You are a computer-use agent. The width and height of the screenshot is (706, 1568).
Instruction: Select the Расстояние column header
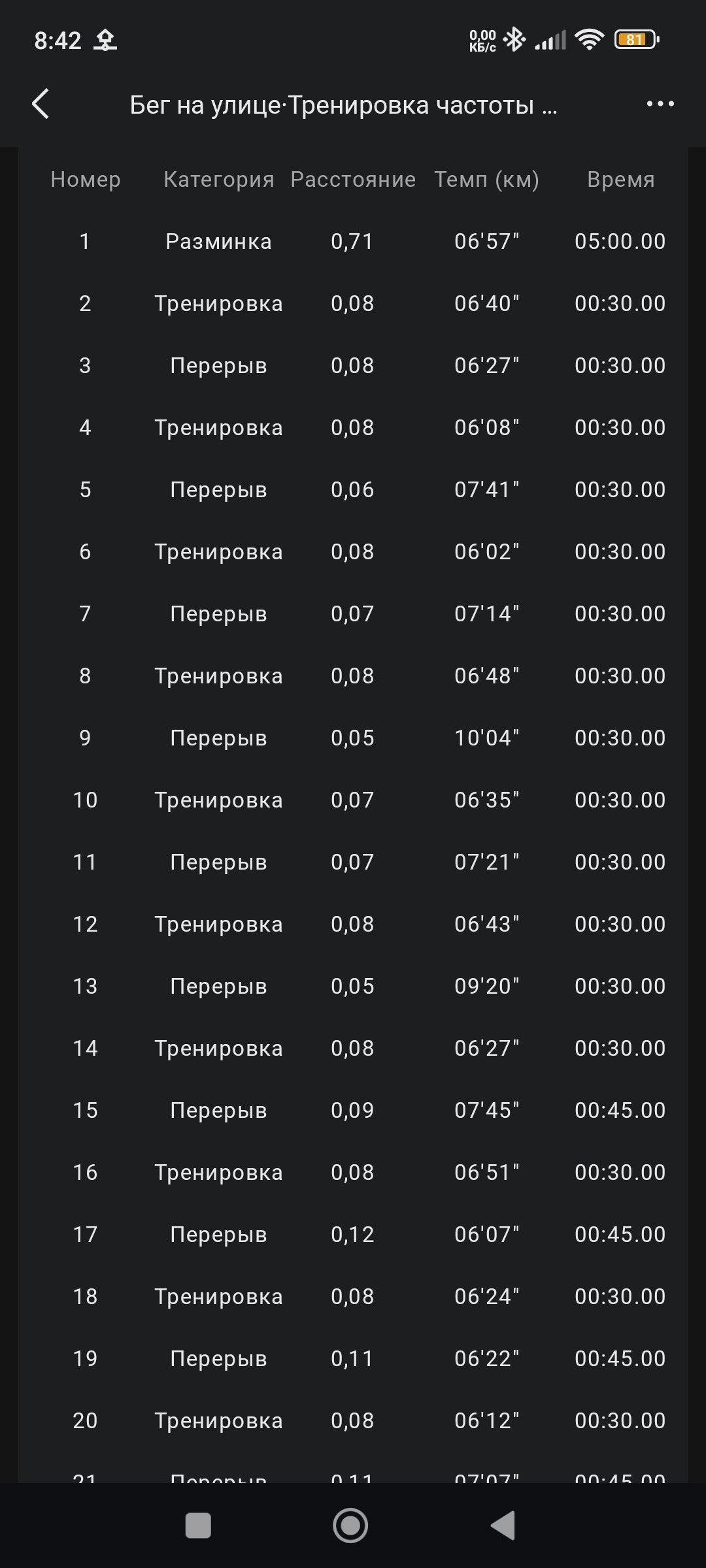click(x=353, y=179)
